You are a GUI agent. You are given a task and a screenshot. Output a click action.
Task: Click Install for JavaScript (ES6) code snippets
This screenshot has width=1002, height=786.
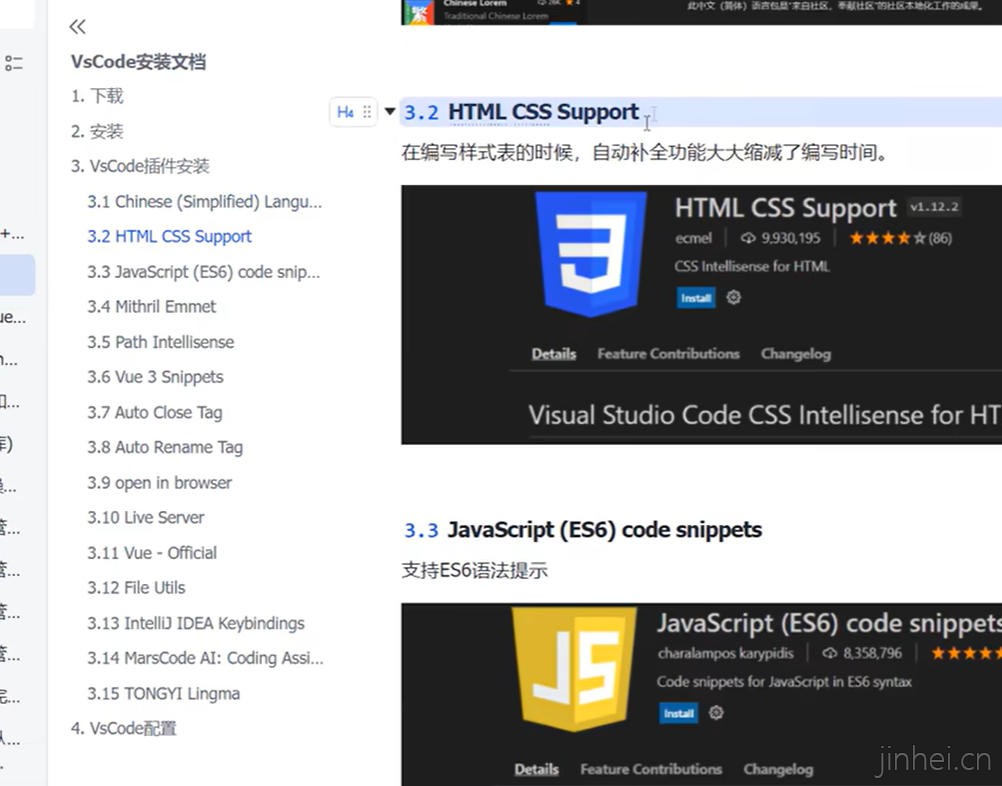[679, 713]
